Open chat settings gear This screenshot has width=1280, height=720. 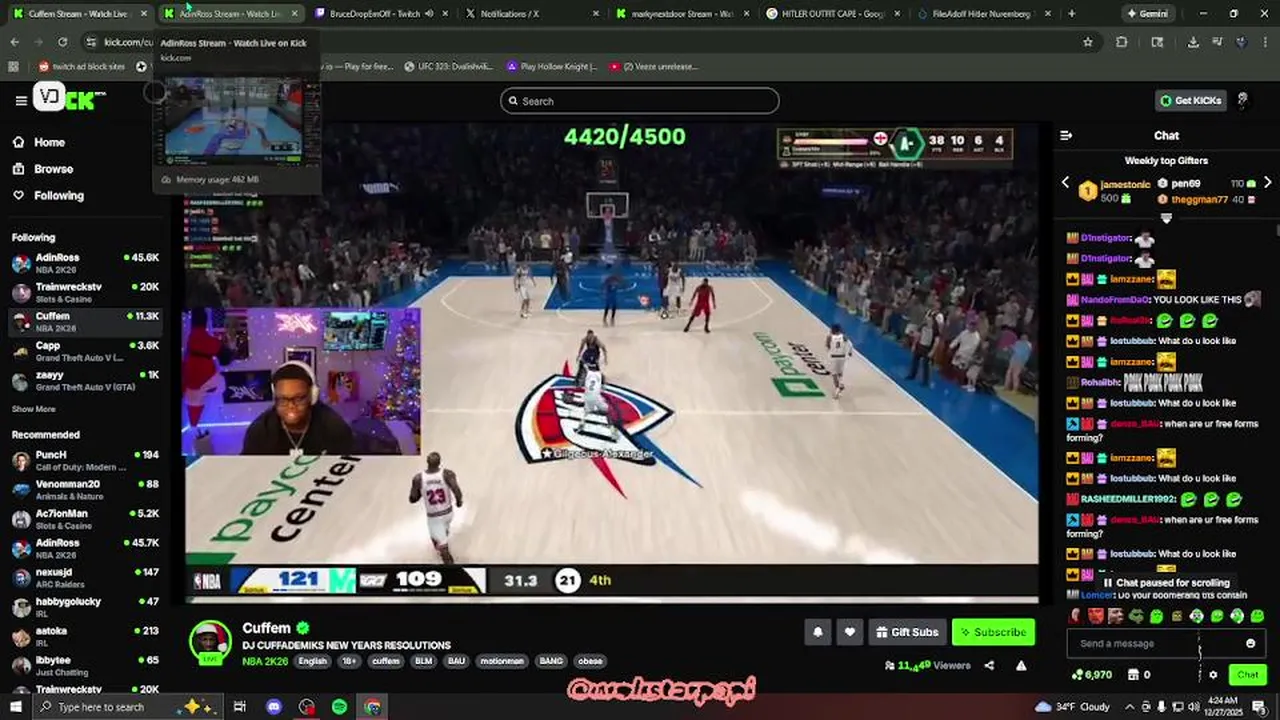[x=1213, y=675]
